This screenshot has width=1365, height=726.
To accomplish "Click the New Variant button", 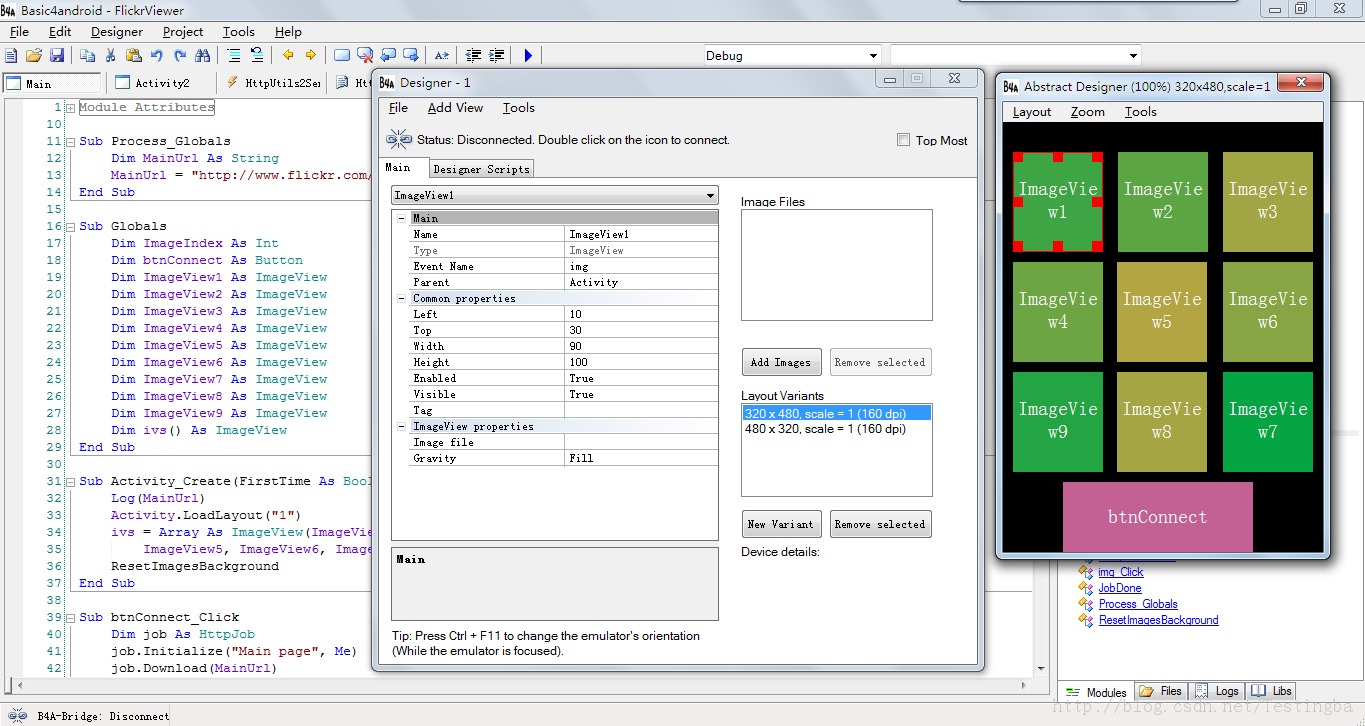I will pyautogui.click(x=780, y=524).
